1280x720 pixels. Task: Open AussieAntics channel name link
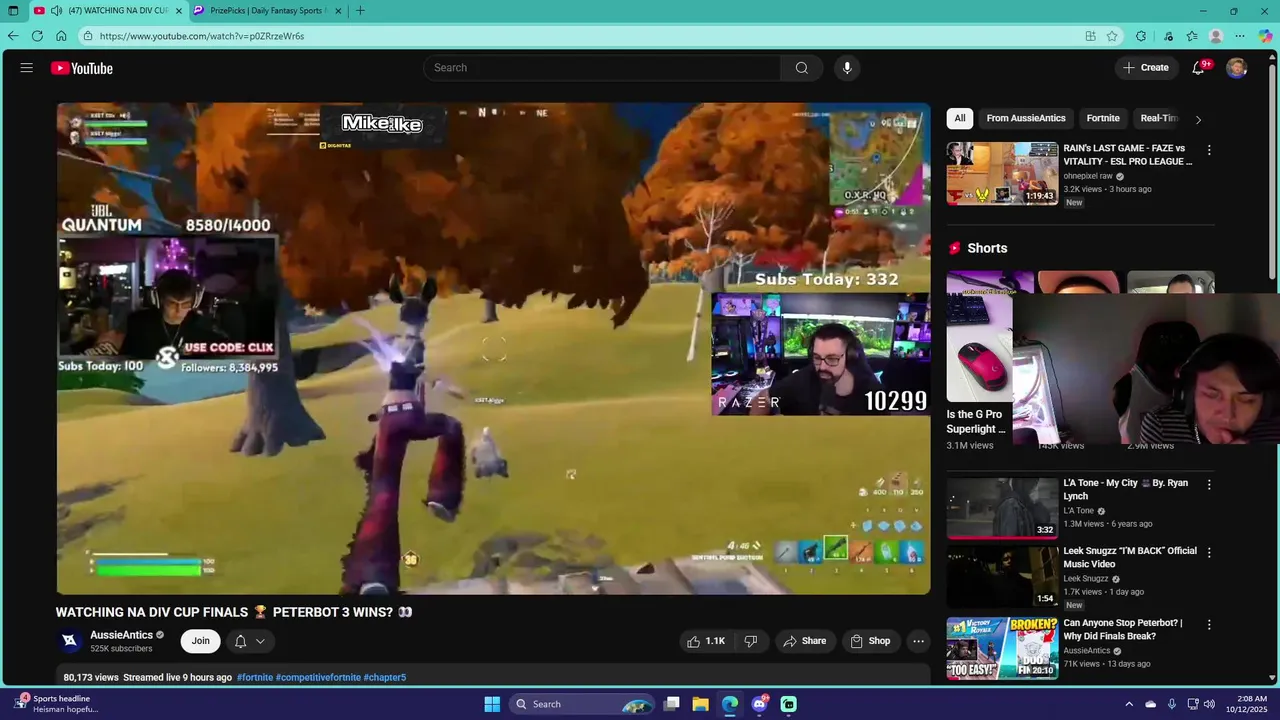point(122,635)
